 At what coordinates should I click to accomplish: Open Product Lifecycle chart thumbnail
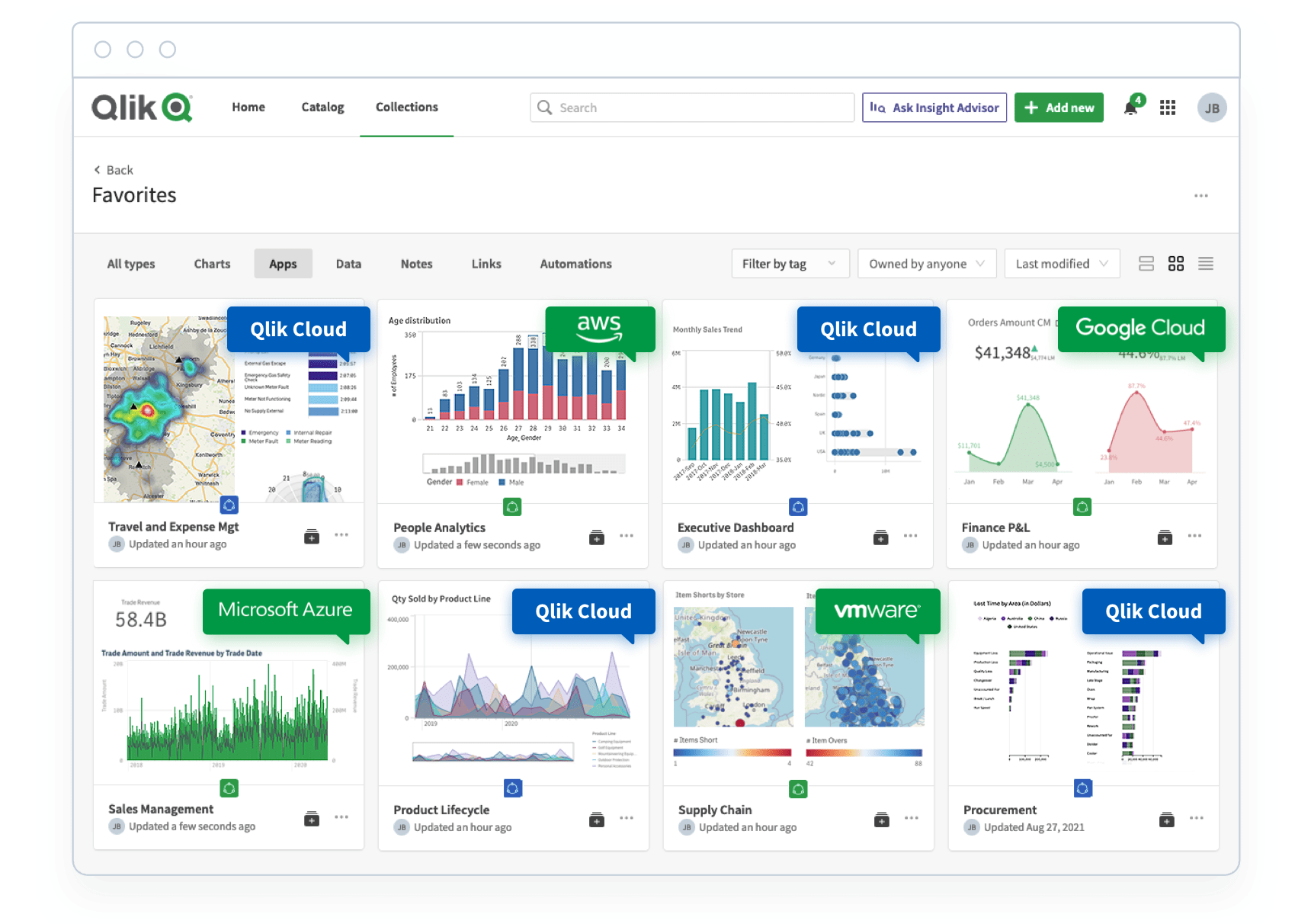pyautogui.click(x=513, y=683)
